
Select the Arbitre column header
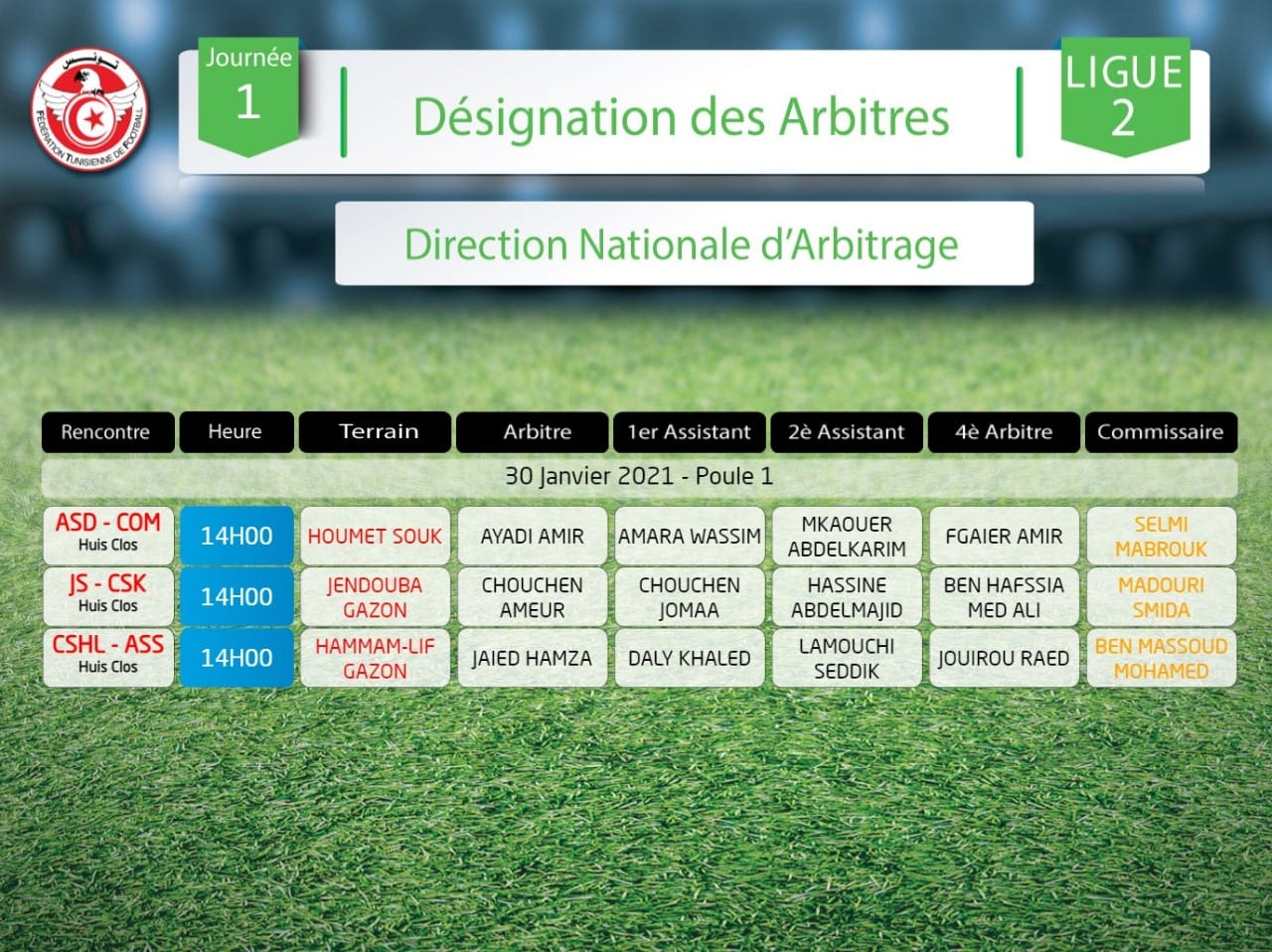[532, 432]
